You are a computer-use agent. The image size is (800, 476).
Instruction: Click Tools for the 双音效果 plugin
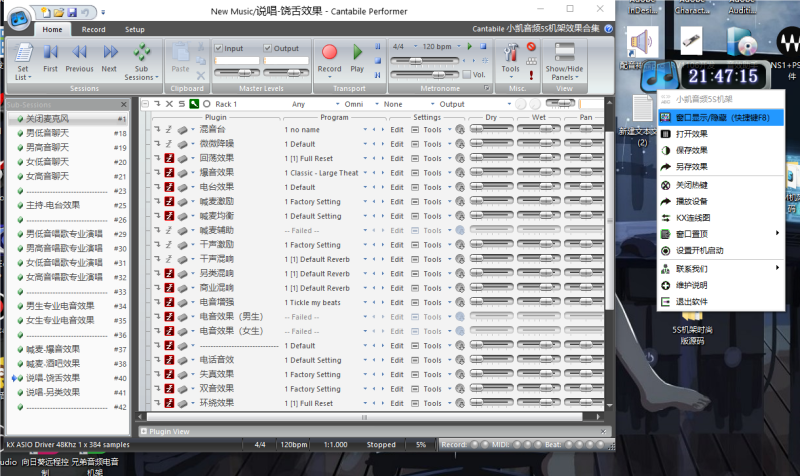pos(432,389)
